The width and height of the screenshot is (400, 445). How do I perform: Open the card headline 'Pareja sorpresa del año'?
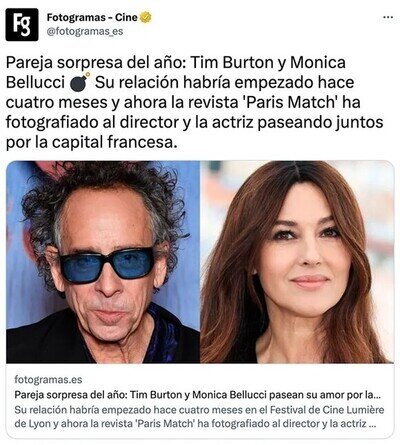pyautogui.click(x=198, y=395)
